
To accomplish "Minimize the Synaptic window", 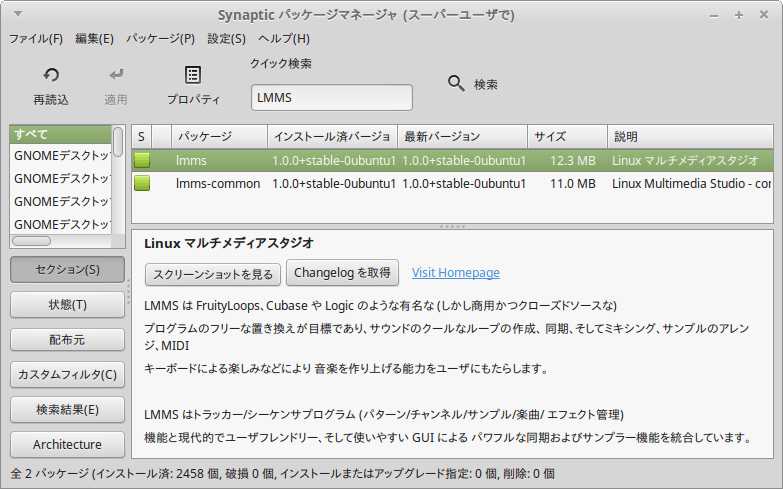I will click(714, 16).
